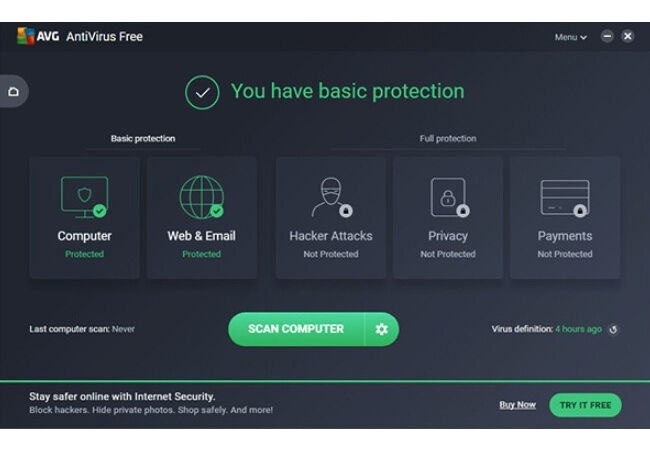Click the Computer monitor shield icon
The image size is (650, 450).
(84, 197)
